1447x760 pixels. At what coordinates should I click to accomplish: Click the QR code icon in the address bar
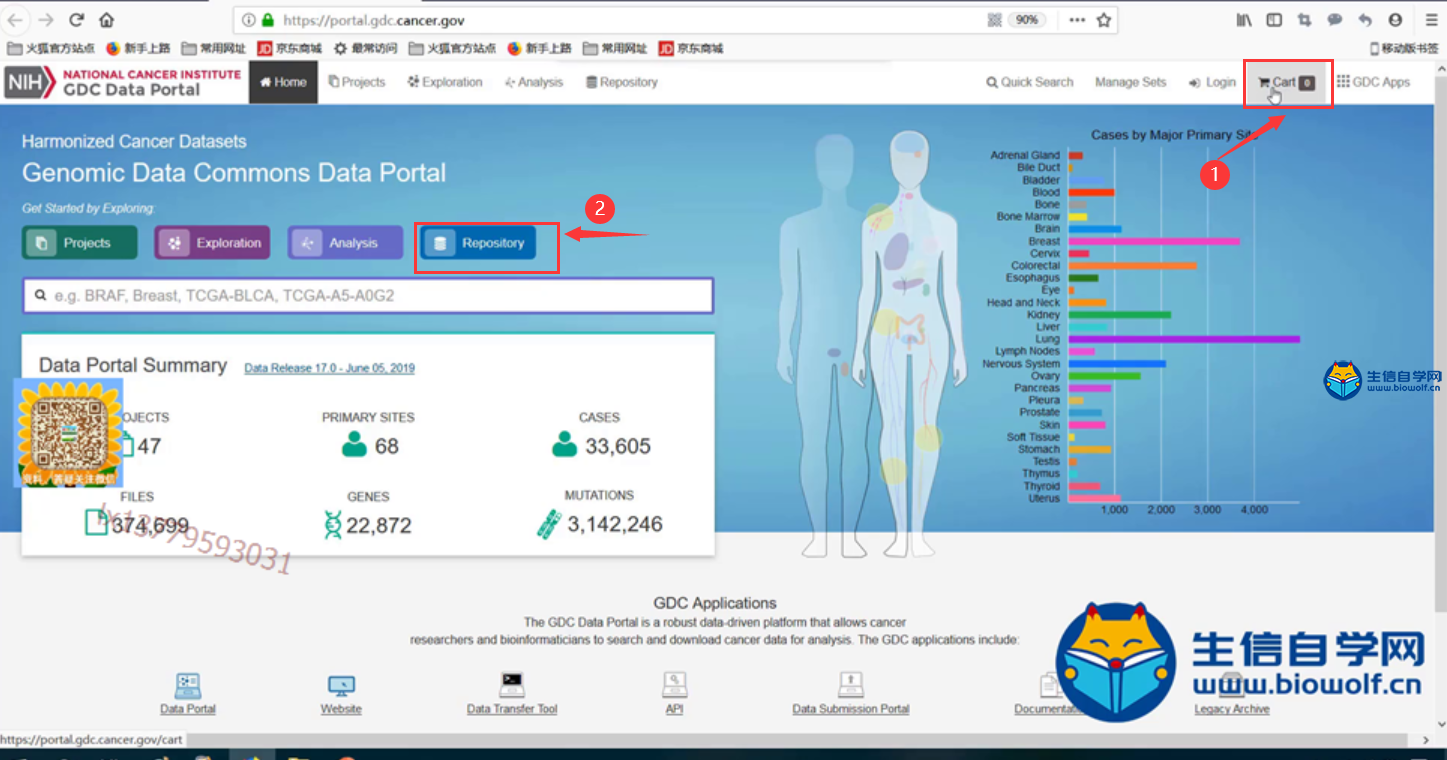(995, 20)
